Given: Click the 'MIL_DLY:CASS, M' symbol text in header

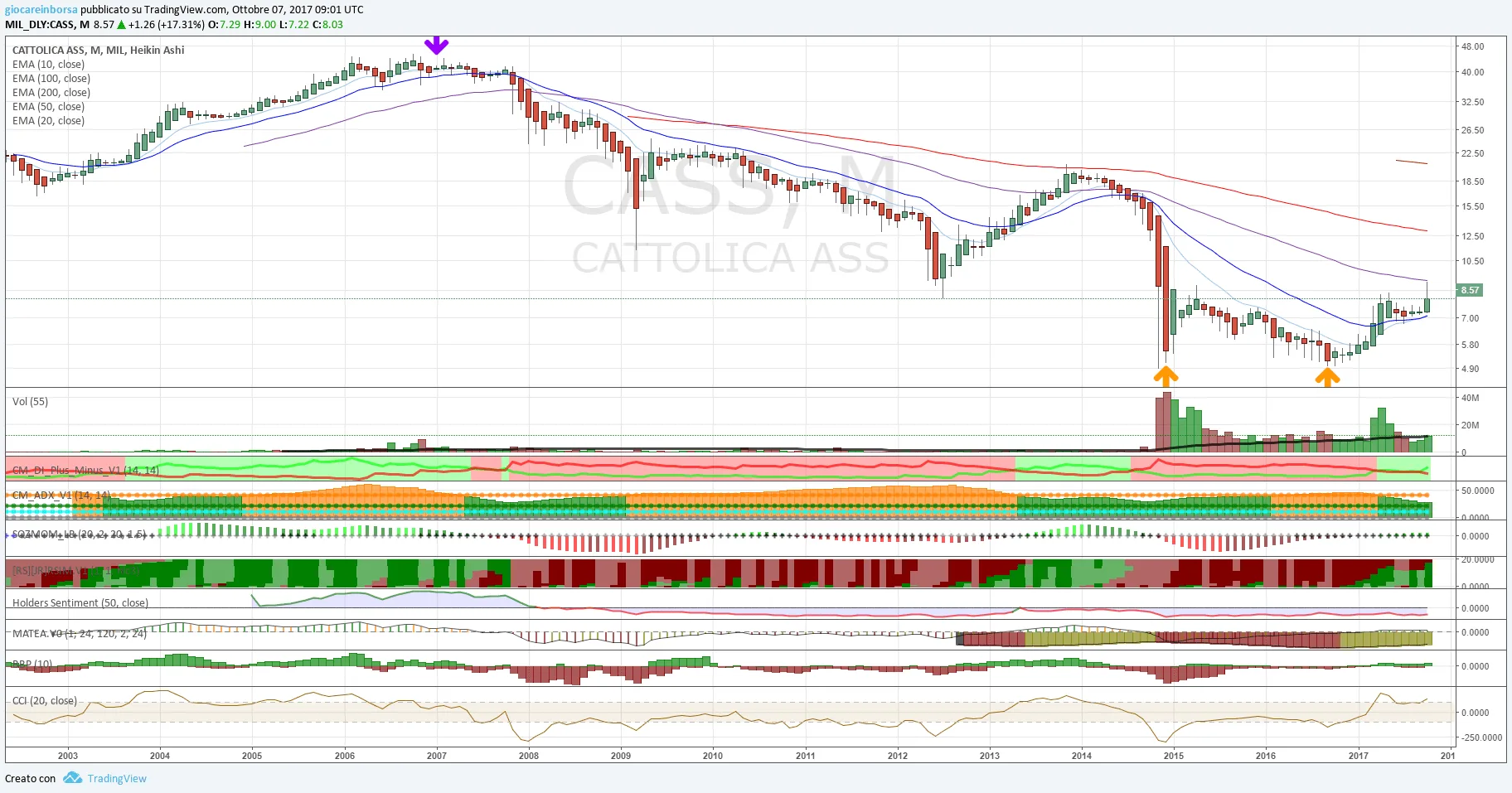Looking at the screenshot, I should pyautogui.click(x=47, y=25).
